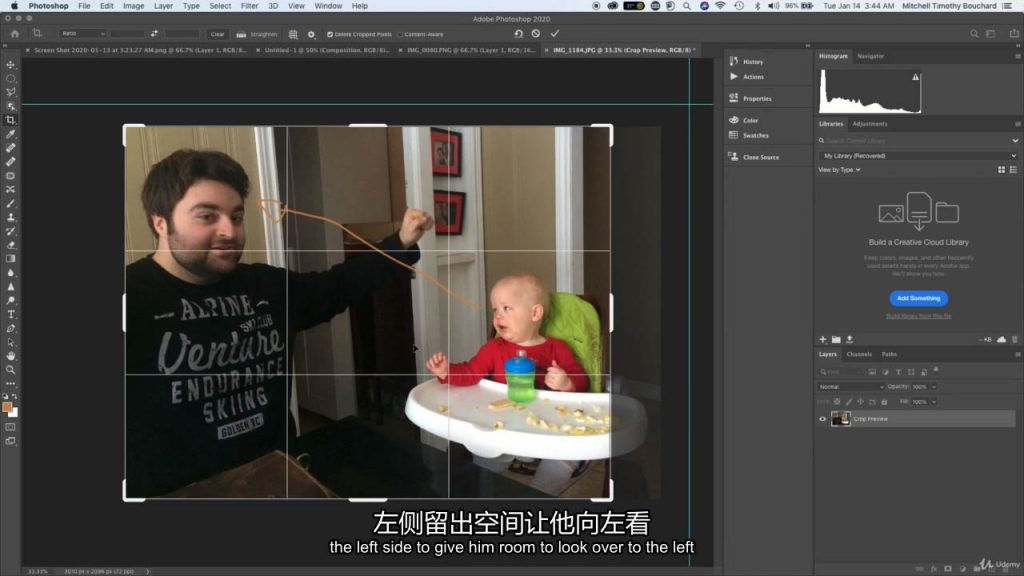Click the crop width input field
The height and width of the screenshot is (576, 1024).
pyautogui.click(x=128, y=33)
